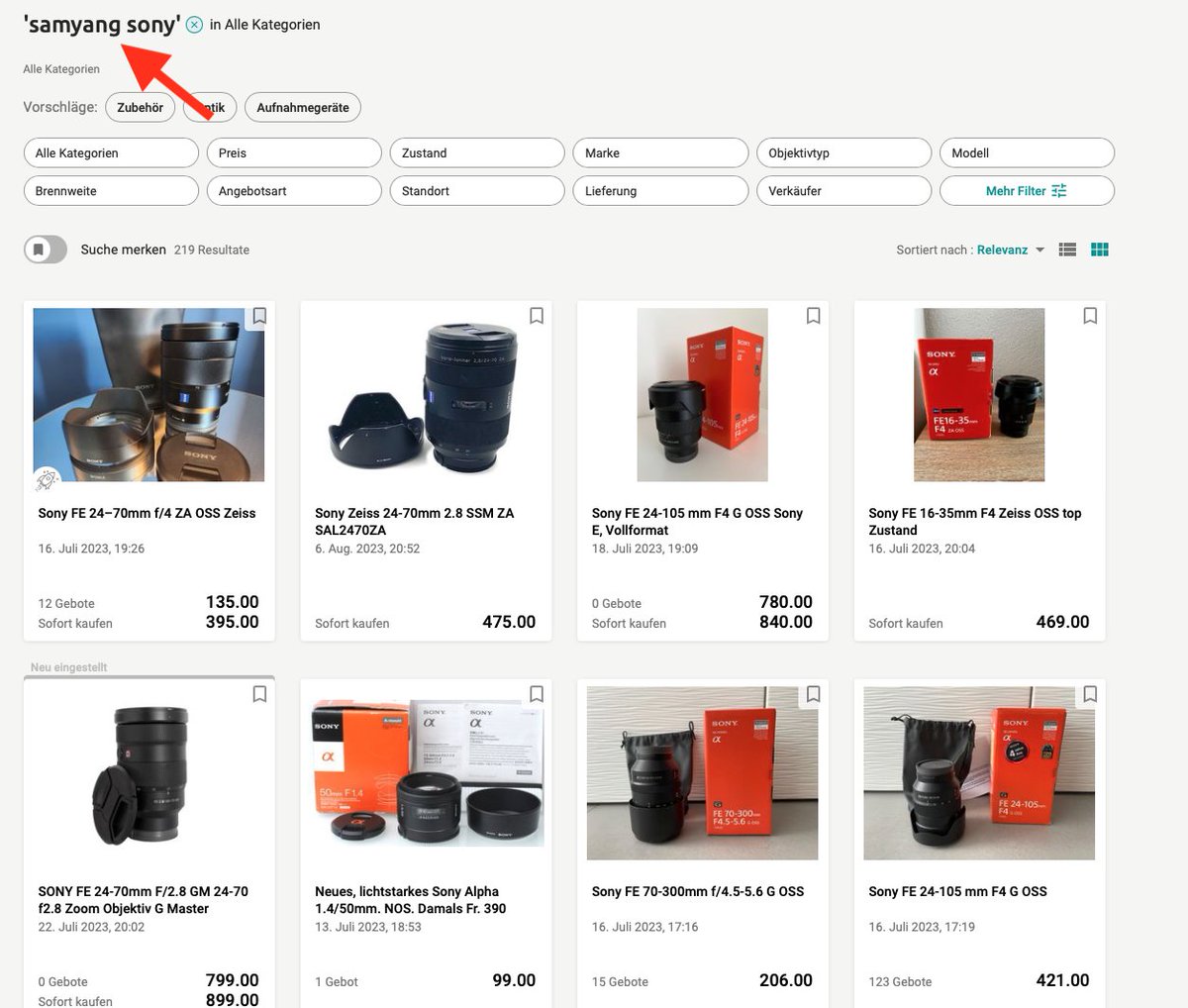Change sort order from Relevanz
Viewport: 1188px width, 1008px height.
tap(1011, 250)
